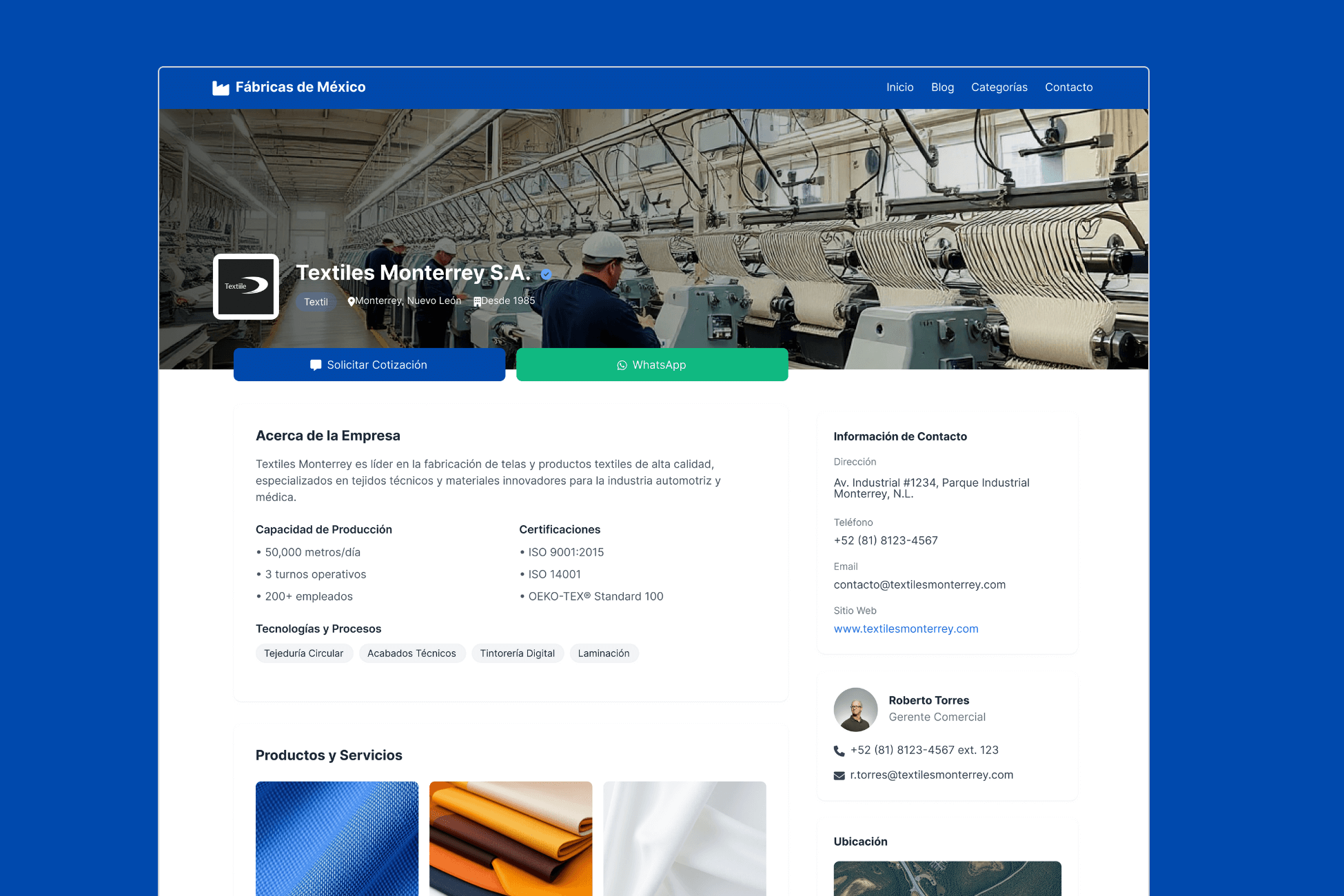Select the Tejeduría Circular tag
The width and height of the screenshot is (1344, 896).
(304, 653)
